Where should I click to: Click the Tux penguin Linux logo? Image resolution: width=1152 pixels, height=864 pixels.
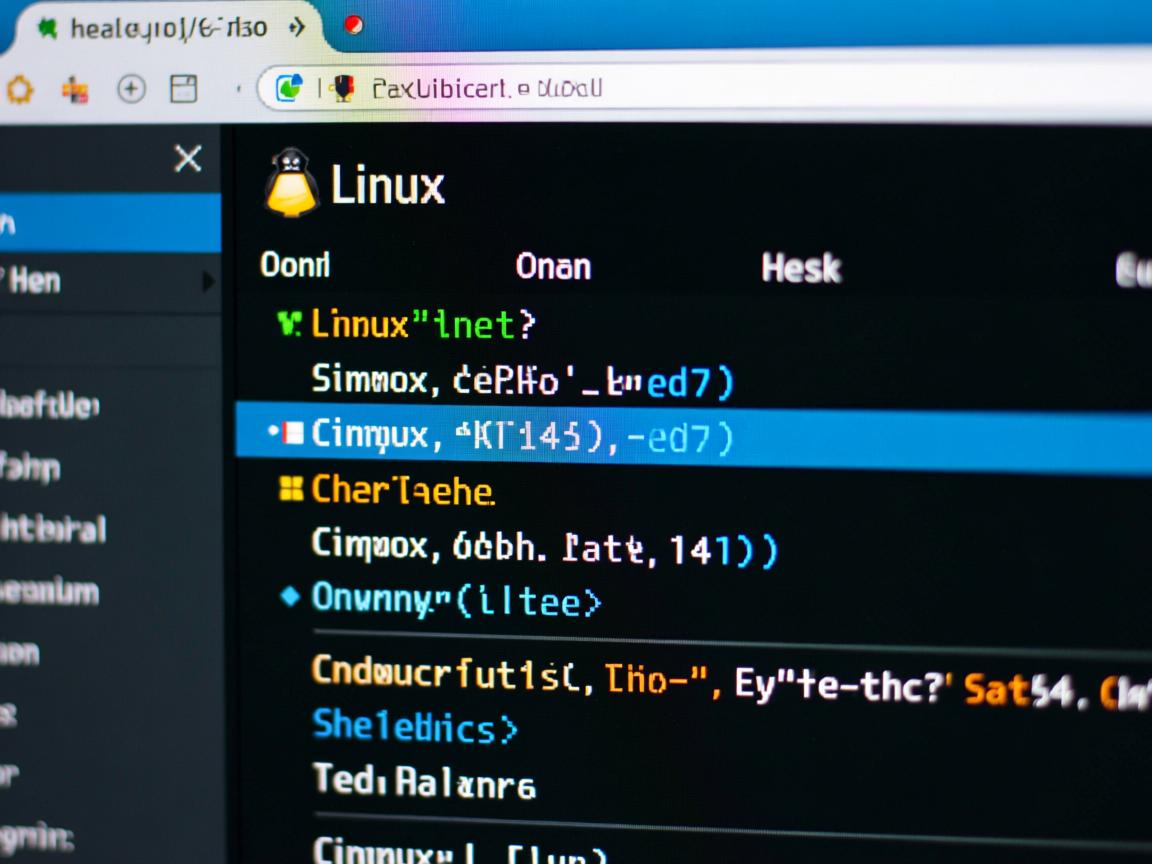(x=289, y=182)
